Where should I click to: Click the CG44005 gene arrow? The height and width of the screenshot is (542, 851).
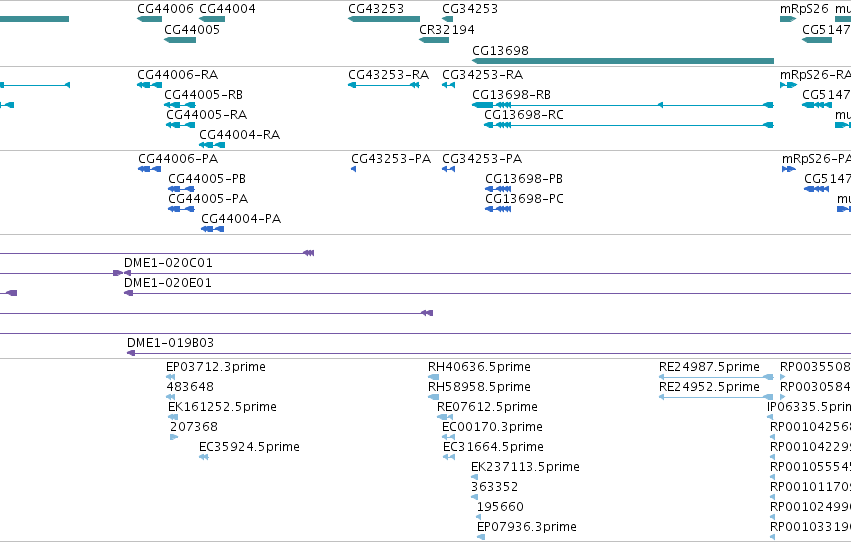(x=180, y=40)
